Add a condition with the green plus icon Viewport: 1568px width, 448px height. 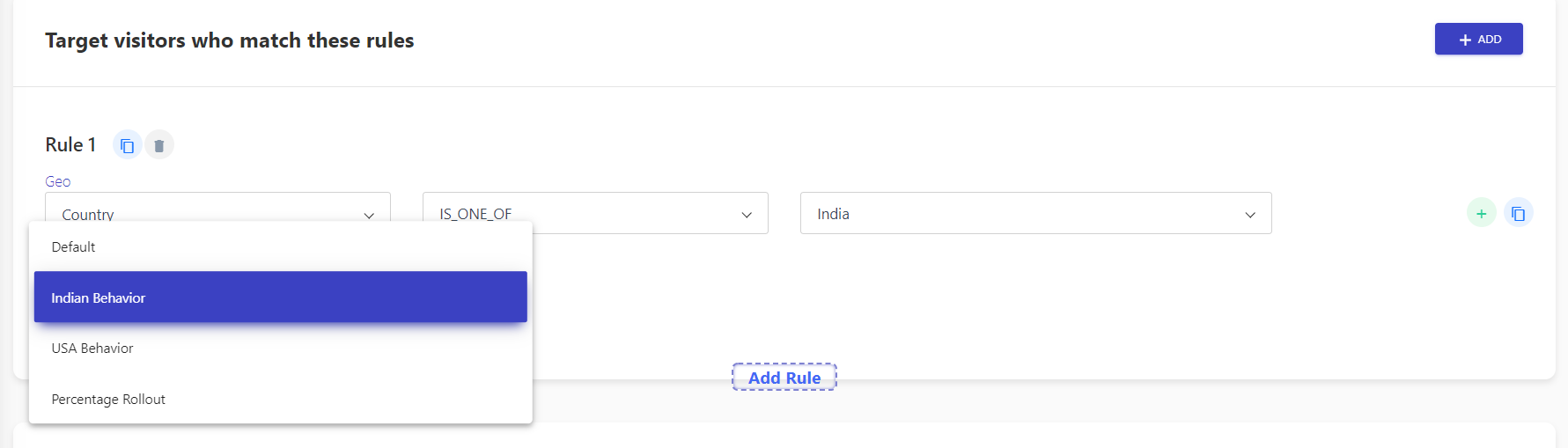pyautogui.click(x=1482, y=213)
